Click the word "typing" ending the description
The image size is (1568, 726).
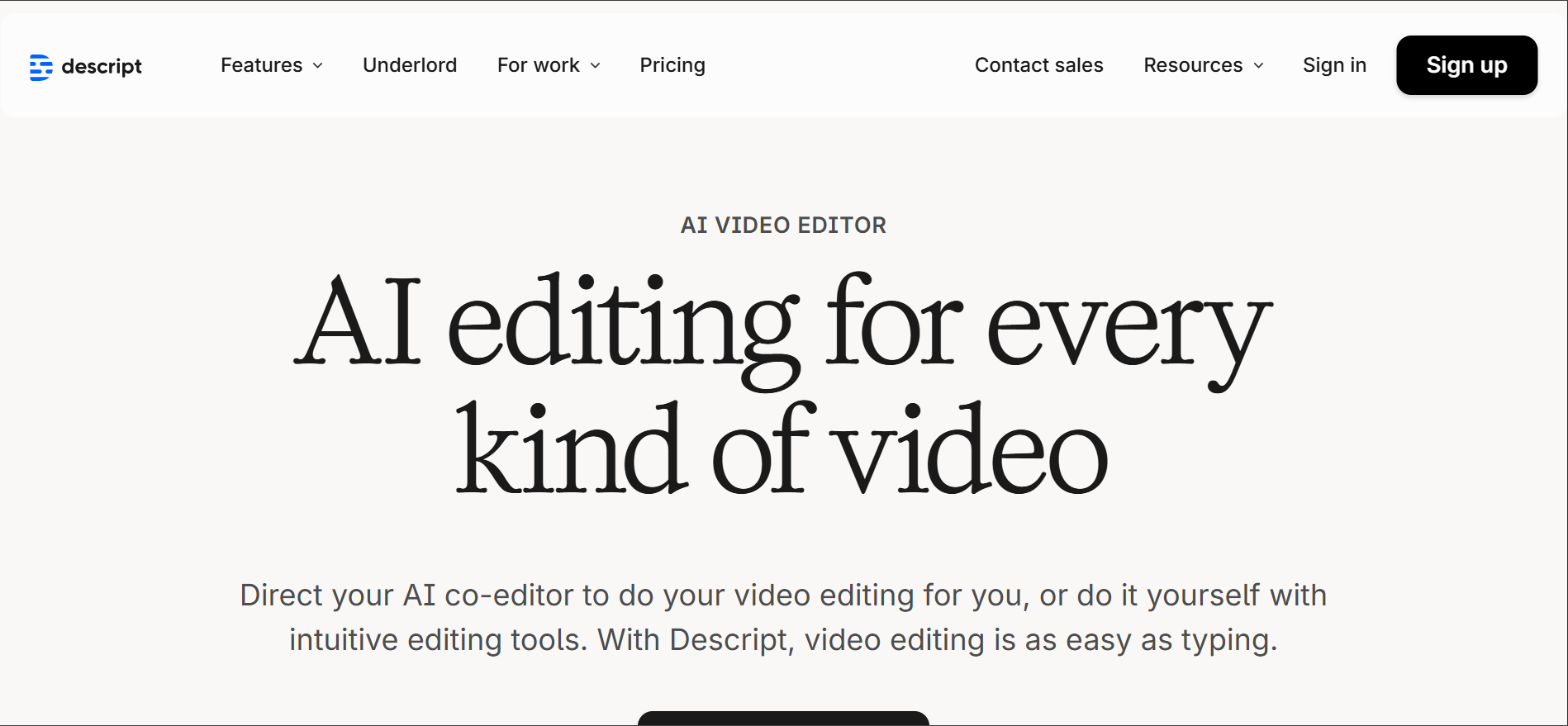pyautogui.click(x=1228, y=641)
